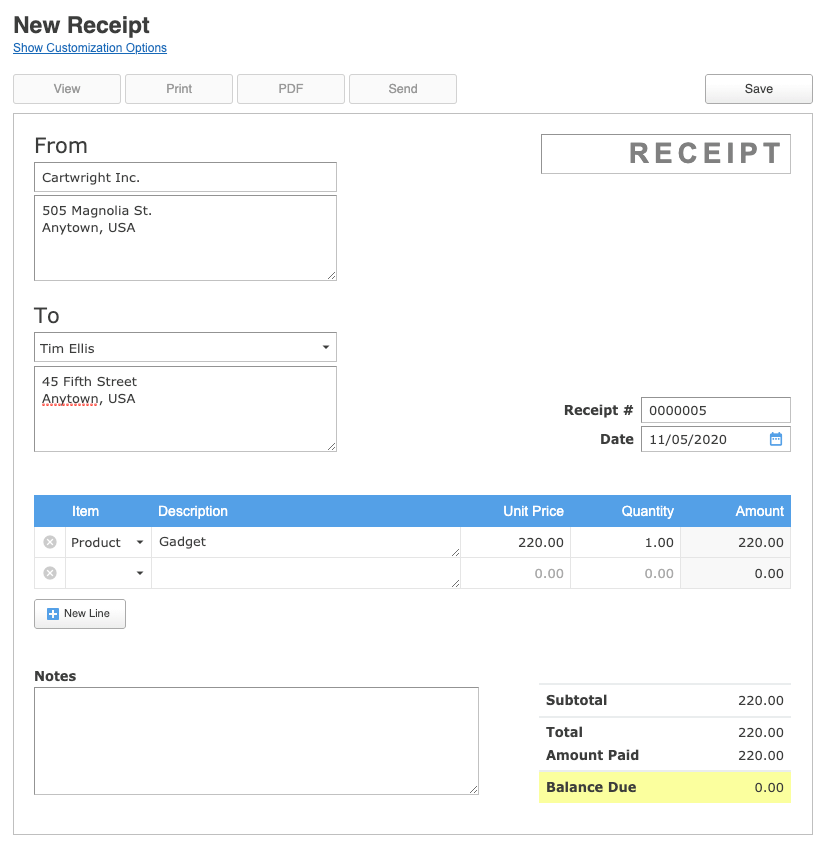Image resolution: width=826 pixels, height=851 pixels.
Task: Click the Quantity column header
Action: tap(647, 511)
